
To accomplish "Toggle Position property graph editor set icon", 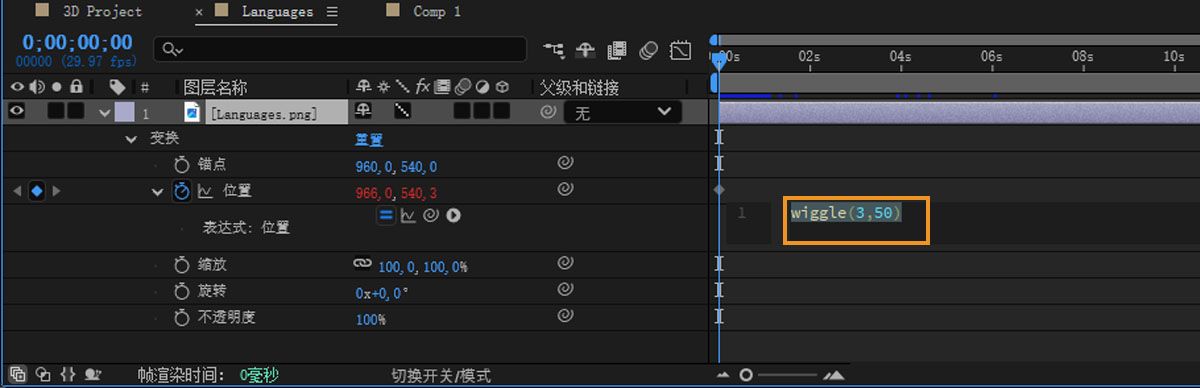I will [x=205, y=191].
